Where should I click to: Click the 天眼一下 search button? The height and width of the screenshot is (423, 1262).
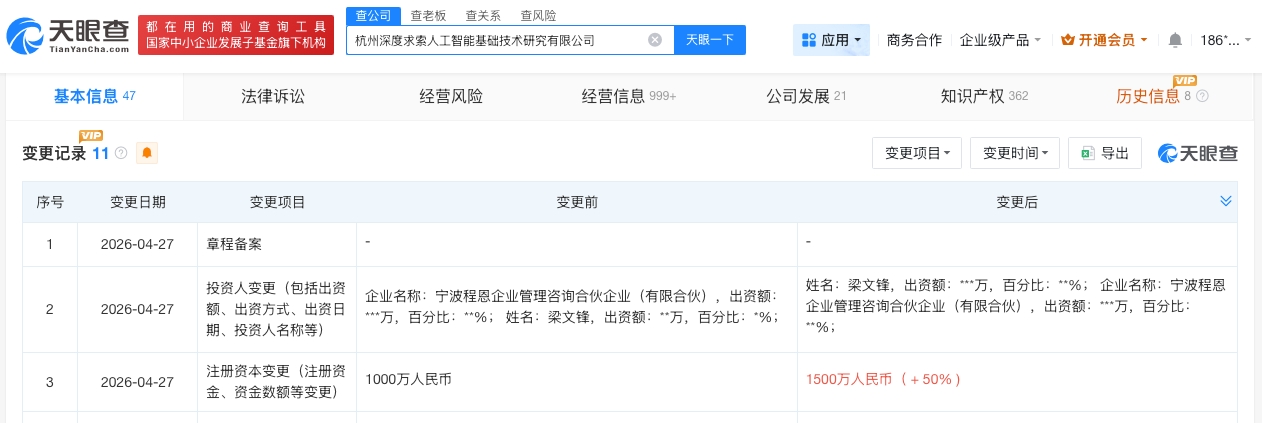pyautogui.click(x=710, y=40)
